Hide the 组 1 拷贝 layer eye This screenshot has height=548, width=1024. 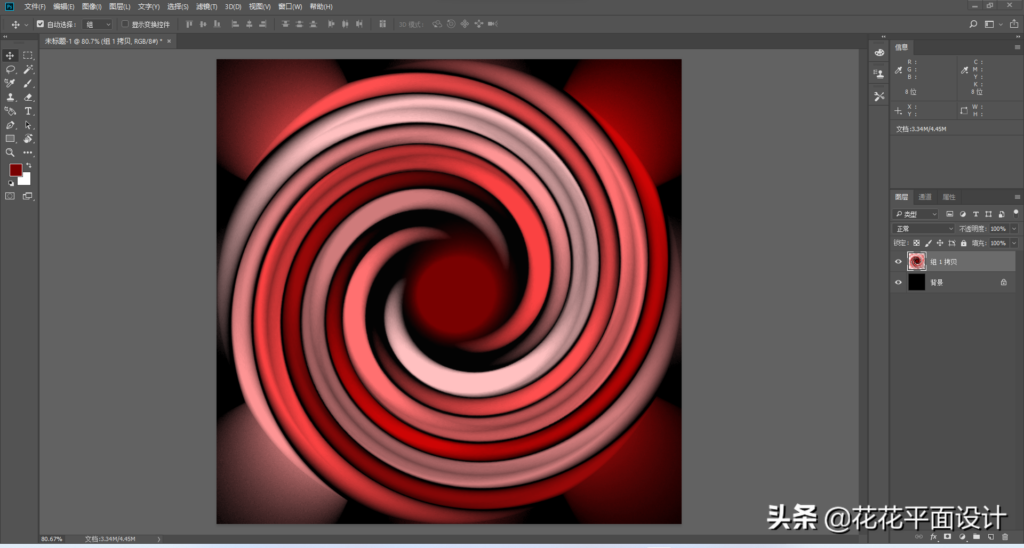tap(898, 262)
